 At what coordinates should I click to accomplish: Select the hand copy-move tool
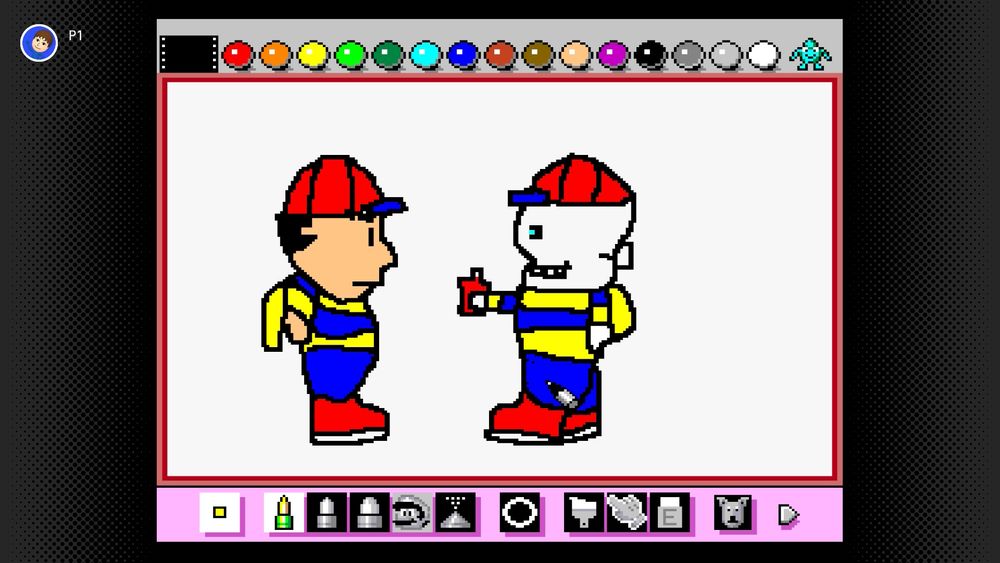[x=627, y=512]
